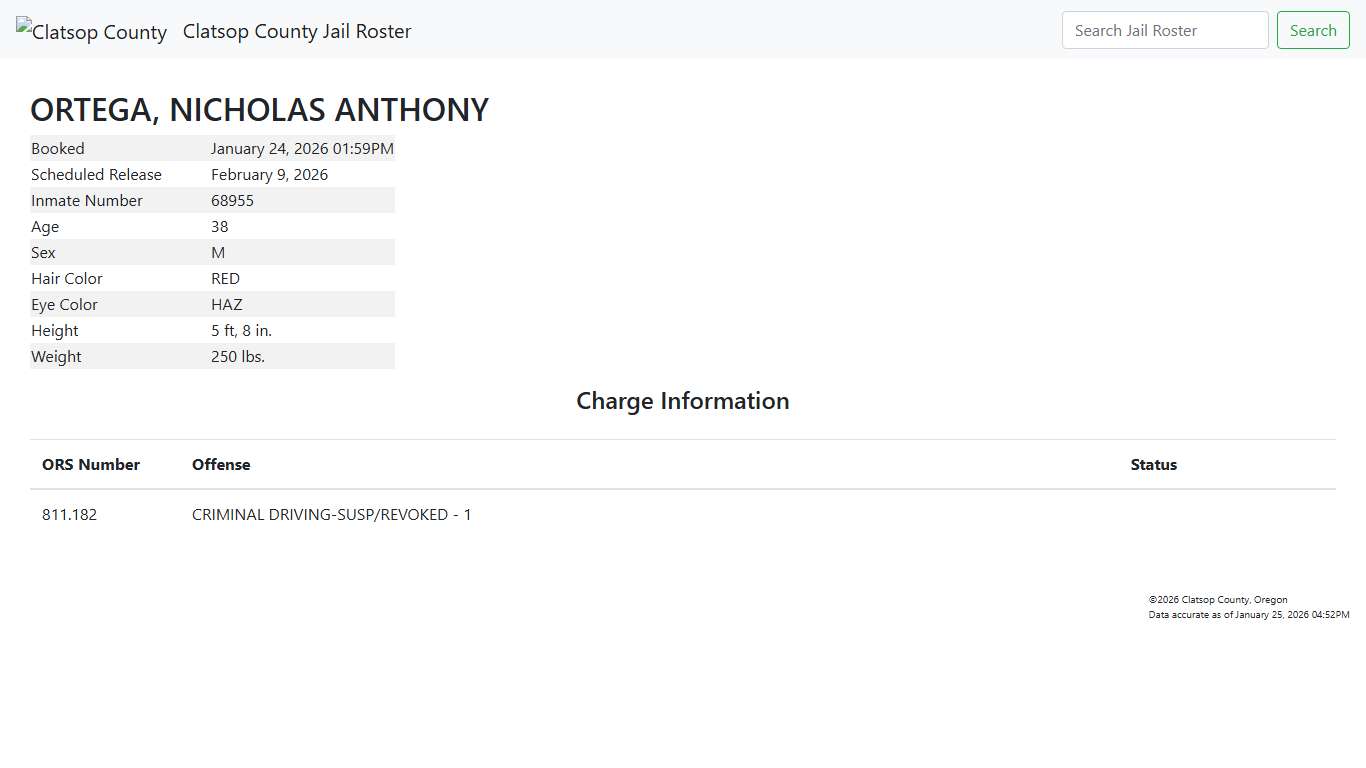Select the Weight value 250 lbs.
The height and width of the screenshot is (768, 1366).
coord(238,356)
